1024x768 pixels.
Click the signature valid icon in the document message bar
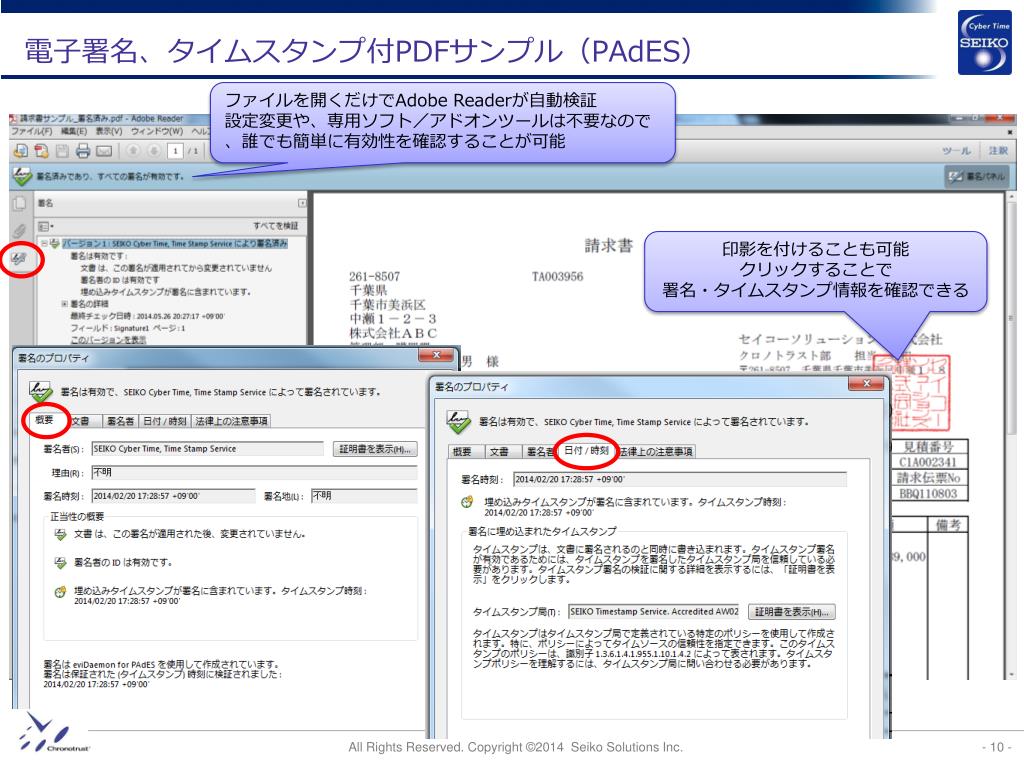coord(22,176)
